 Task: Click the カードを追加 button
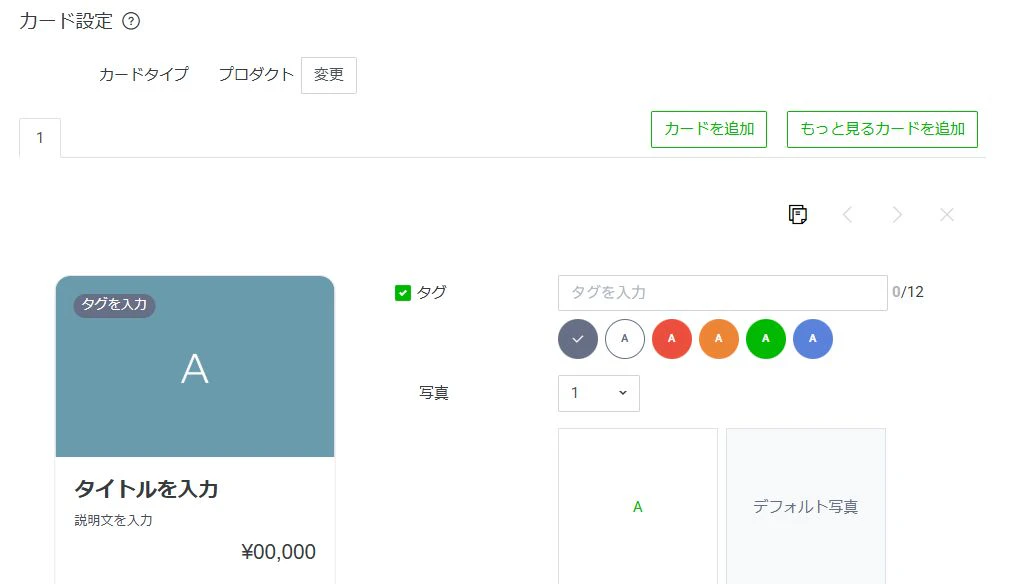[709, 129]
